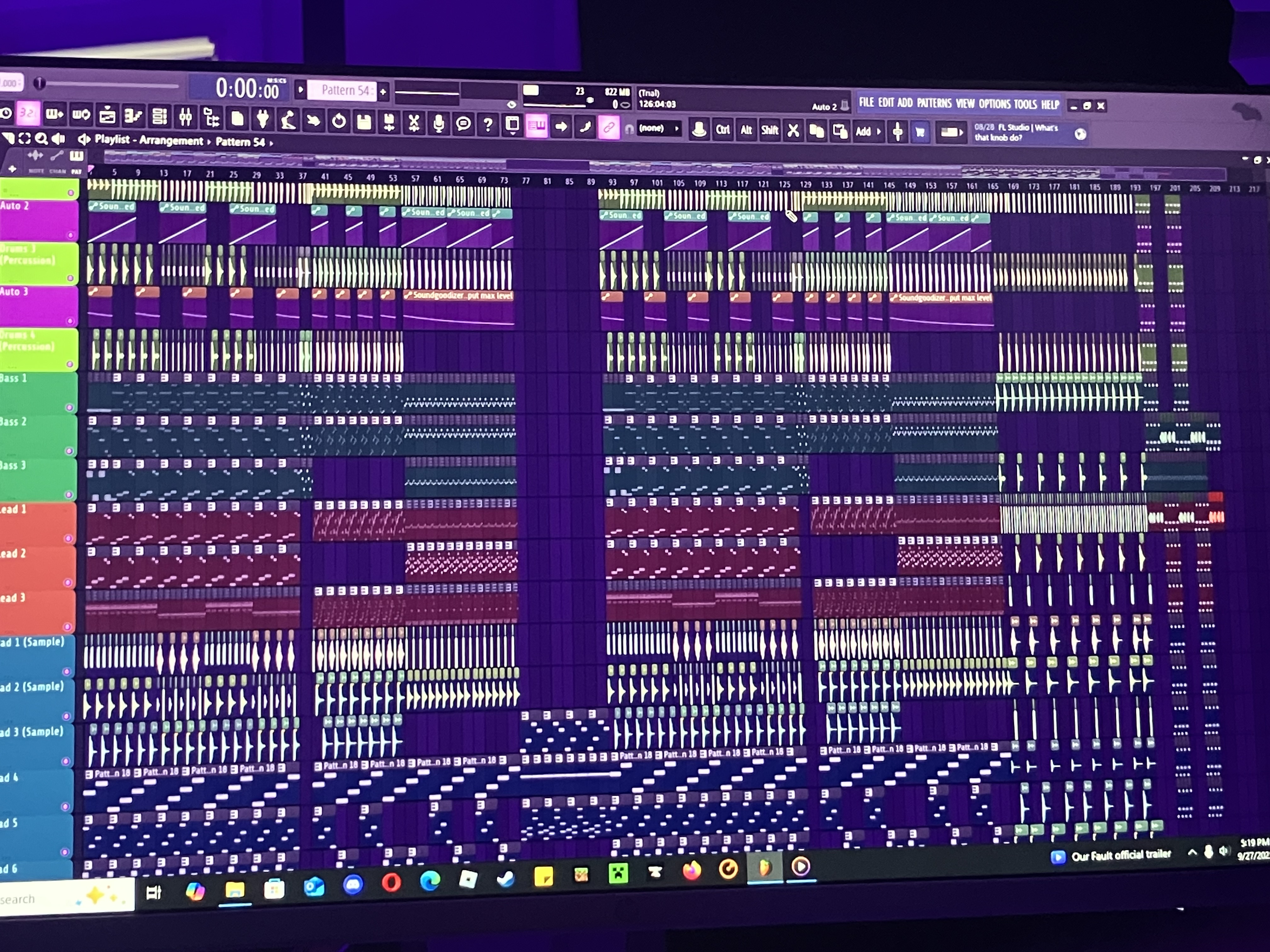Toggle the highlighted link chain button
Screen dimensions: 1270x952
(609, 127)
